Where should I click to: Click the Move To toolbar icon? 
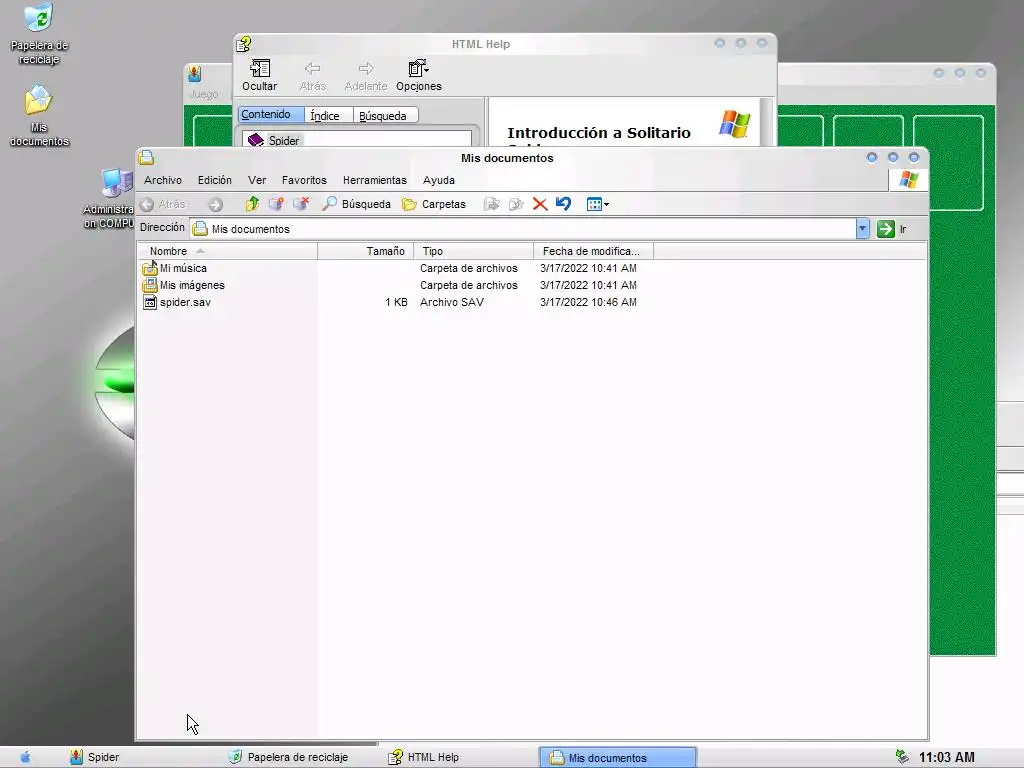pos(491,204)
